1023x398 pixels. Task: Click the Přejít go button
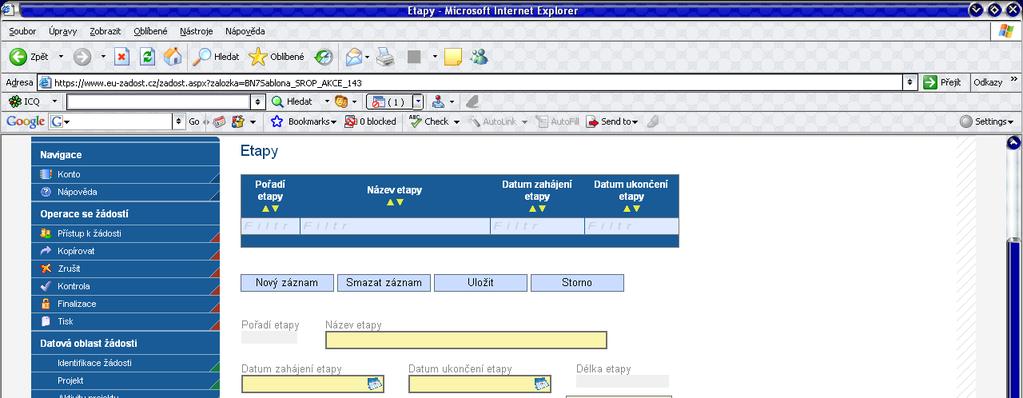(941, 83)
